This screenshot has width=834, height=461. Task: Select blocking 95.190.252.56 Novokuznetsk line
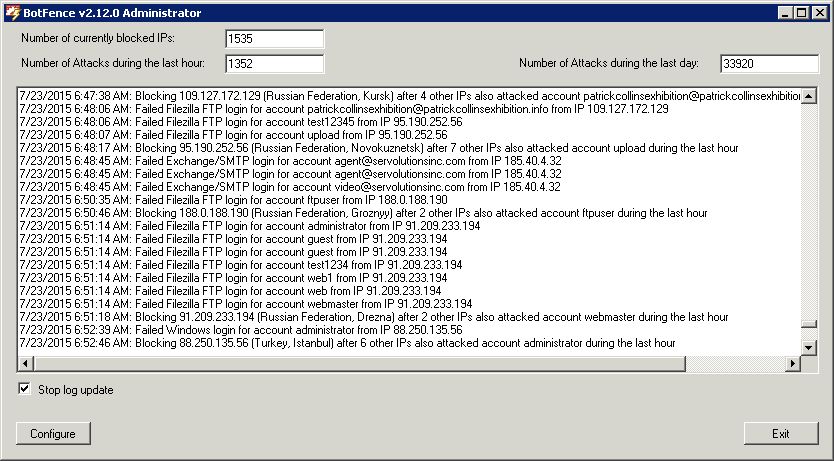pyautogui.click(x=379, y=148)
